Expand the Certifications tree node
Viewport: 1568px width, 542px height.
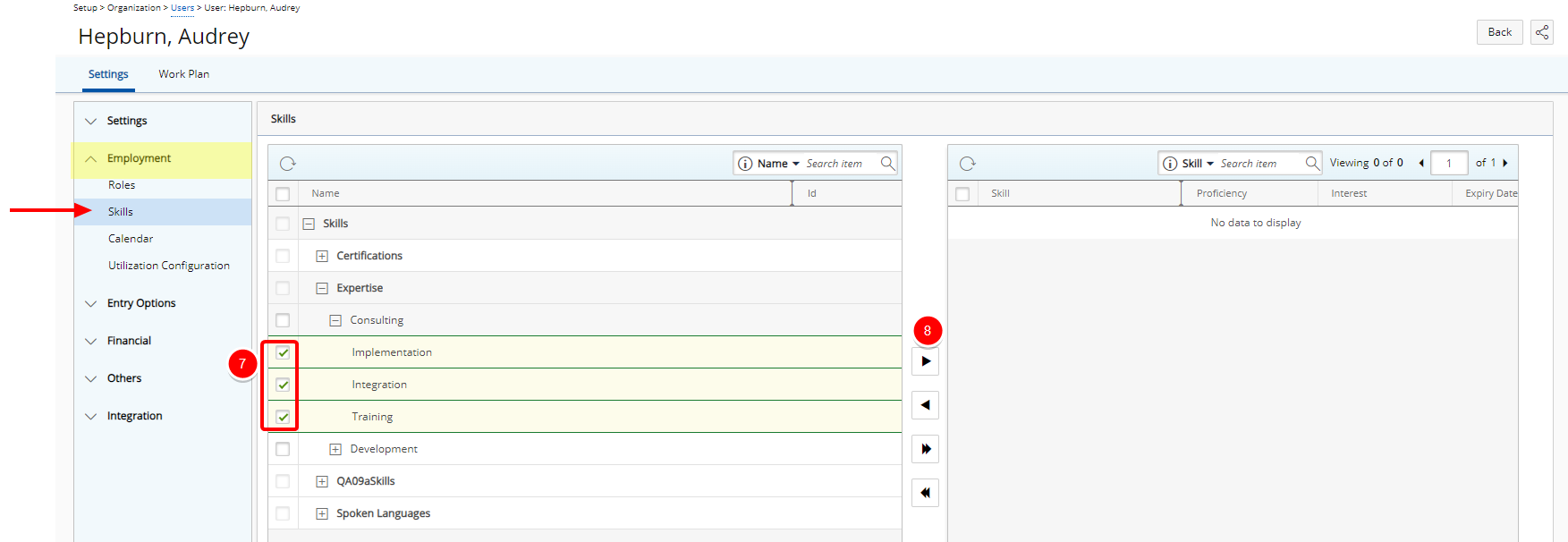point(322,256)
